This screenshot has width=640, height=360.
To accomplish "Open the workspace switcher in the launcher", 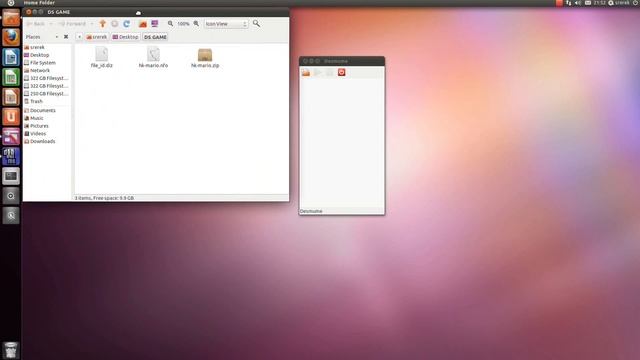I will [x=11, y=176].
